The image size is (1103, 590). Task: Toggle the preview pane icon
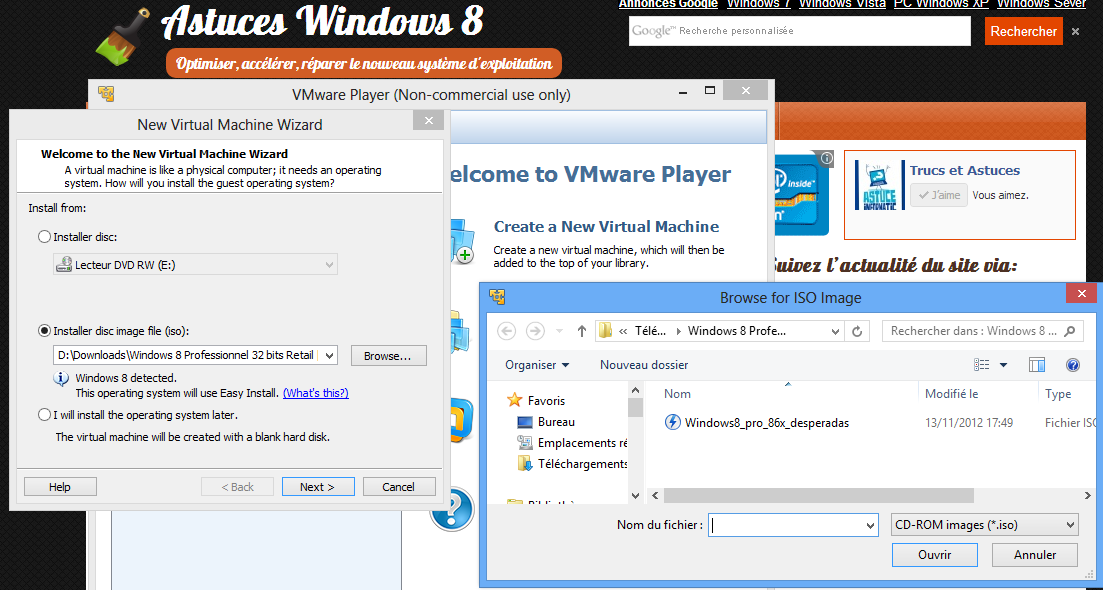point(1037,364)
